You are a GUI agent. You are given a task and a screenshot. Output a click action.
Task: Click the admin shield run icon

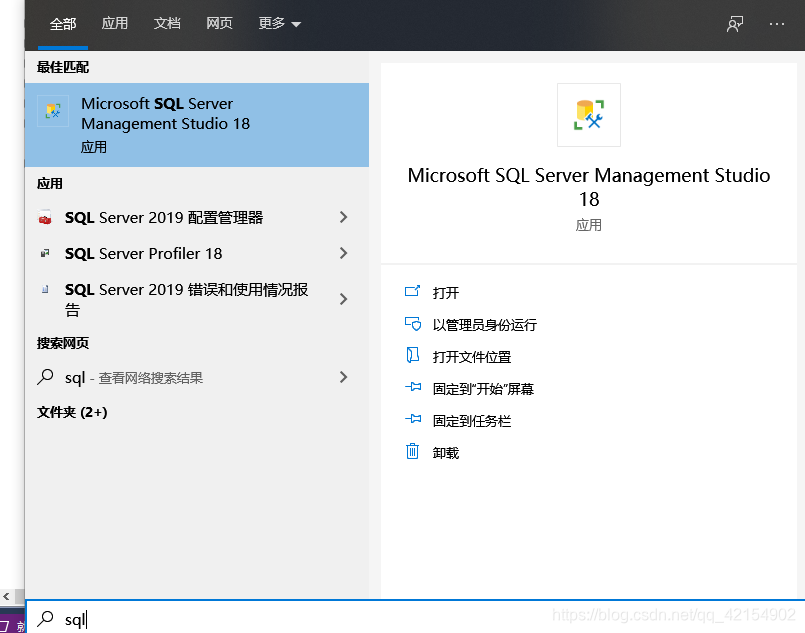[413, 324]
